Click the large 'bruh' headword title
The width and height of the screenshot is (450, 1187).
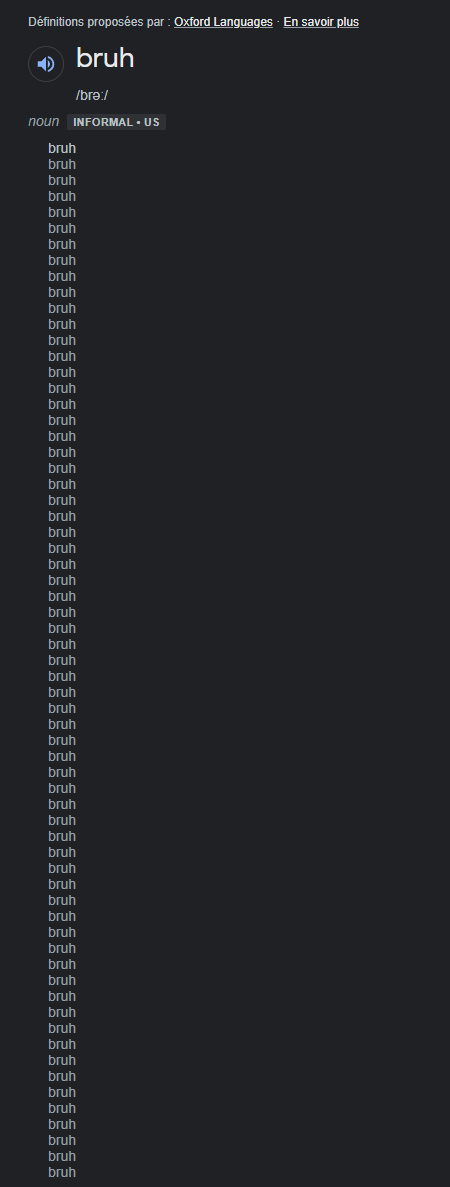(105, 58)
